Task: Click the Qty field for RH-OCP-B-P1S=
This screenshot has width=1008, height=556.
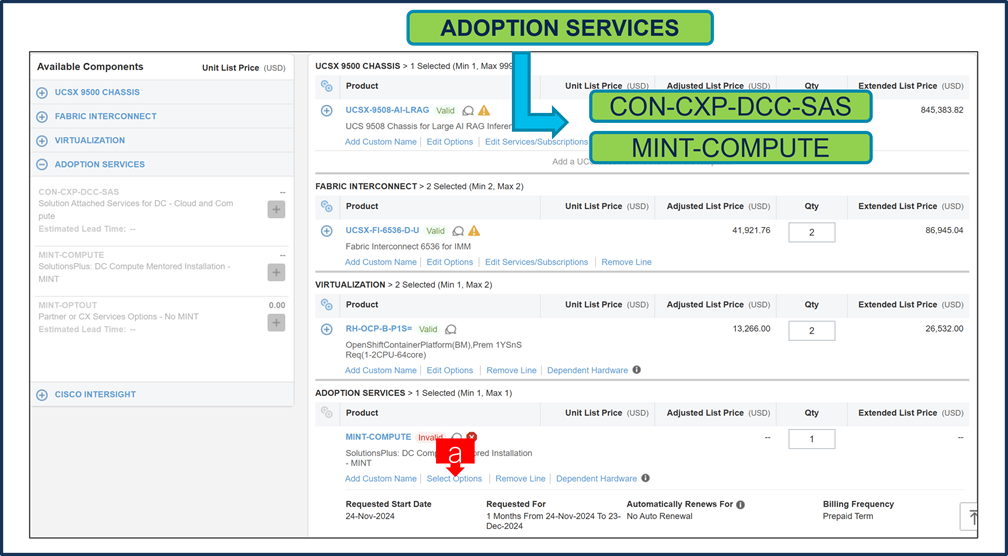Action: point(812,331)
